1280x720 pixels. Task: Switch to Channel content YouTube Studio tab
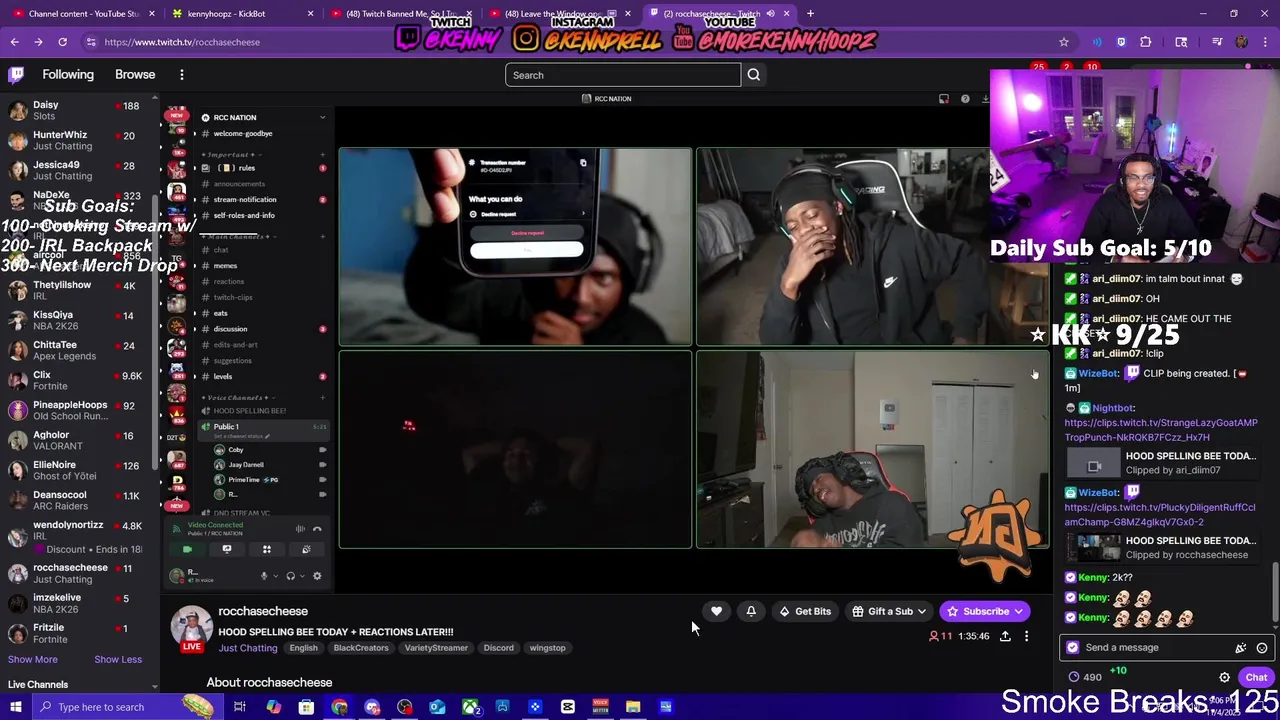pyautogui.click(x=82, y=14)
